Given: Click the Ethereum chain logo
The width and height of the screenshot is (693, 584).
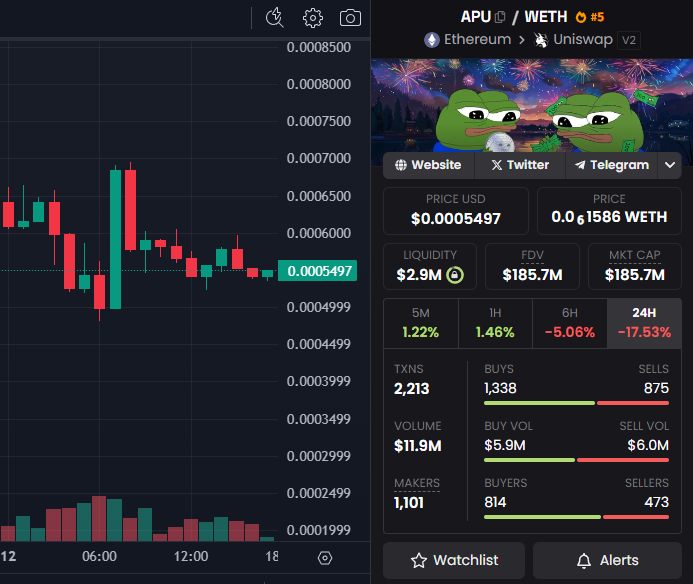Looking at the screenshot, I should tap(432, 40).
